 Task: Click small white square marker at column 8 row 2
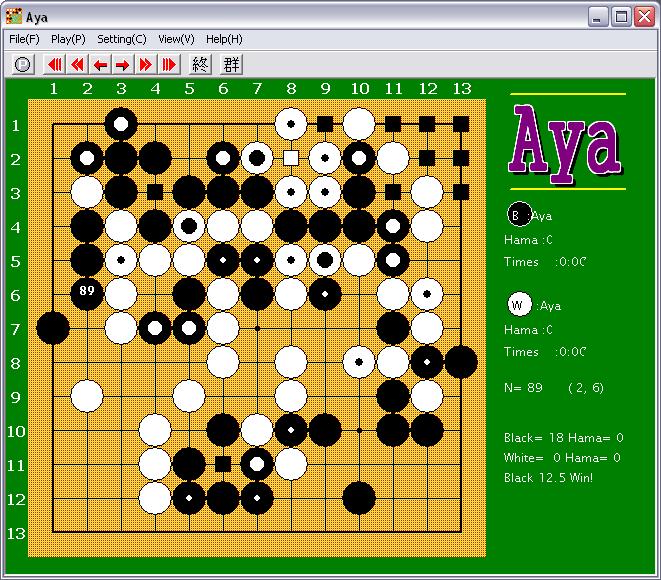tap(291, 158)
